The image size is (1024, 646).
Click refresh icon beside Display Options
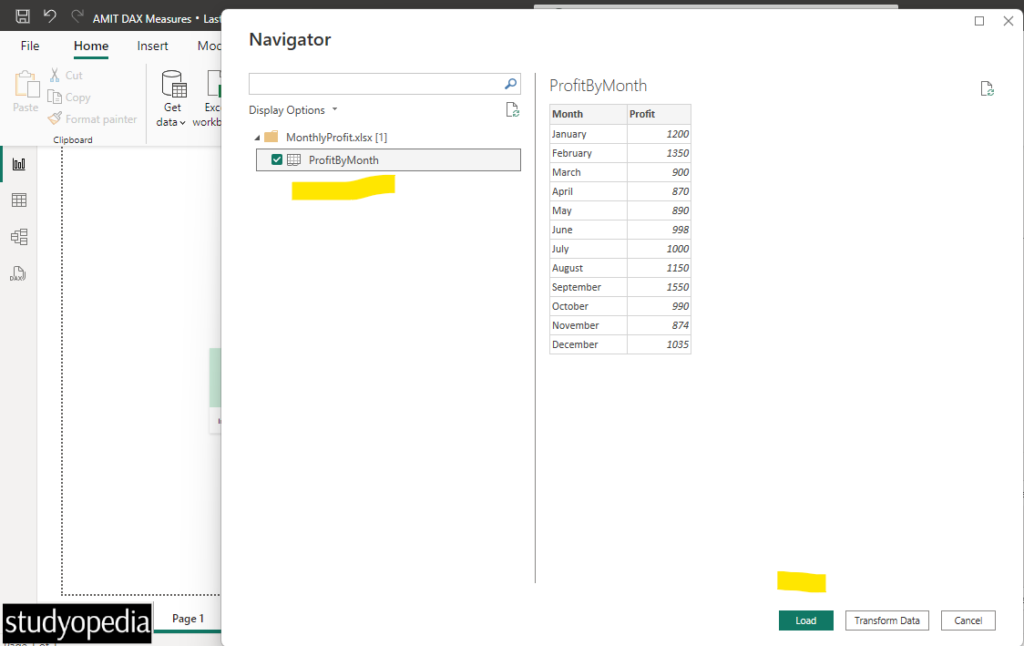click(513, 110)
